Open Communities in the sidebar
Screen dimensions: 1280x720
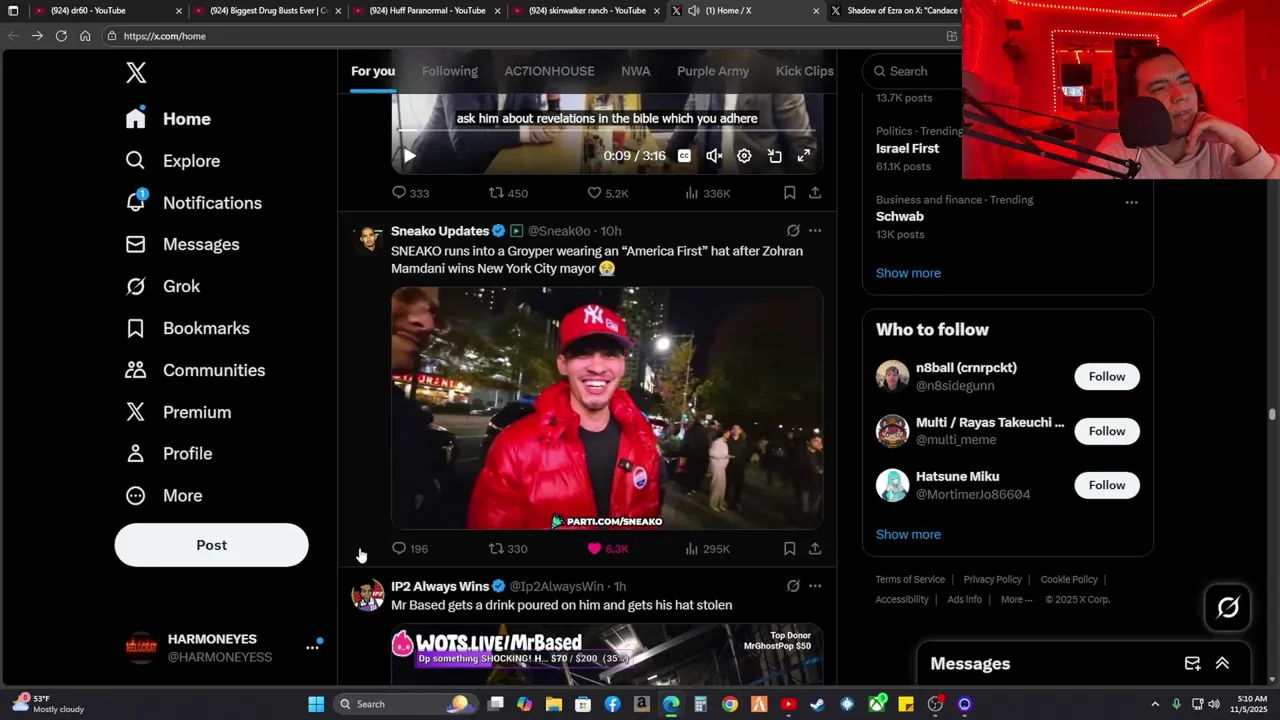[x=194, y=370]
